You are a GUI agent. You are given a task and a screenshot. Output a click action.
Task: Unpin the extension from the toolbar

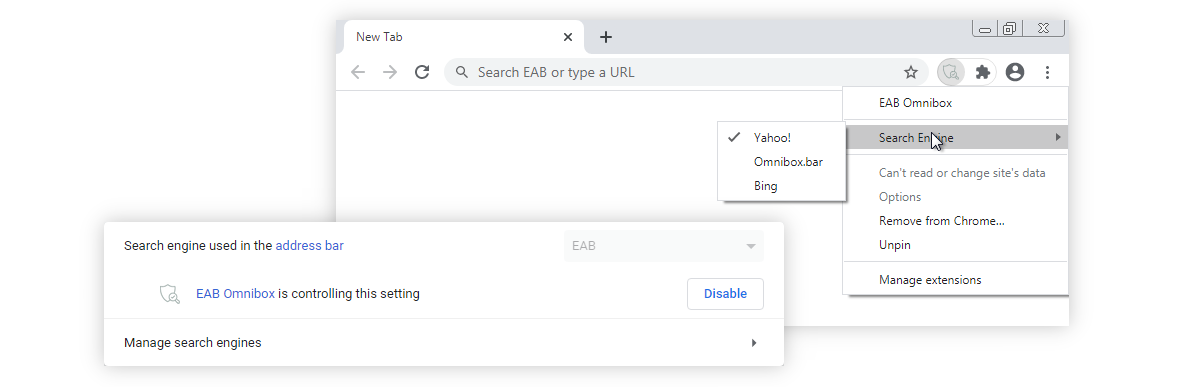pyautogui.click(x=955, y=245)
